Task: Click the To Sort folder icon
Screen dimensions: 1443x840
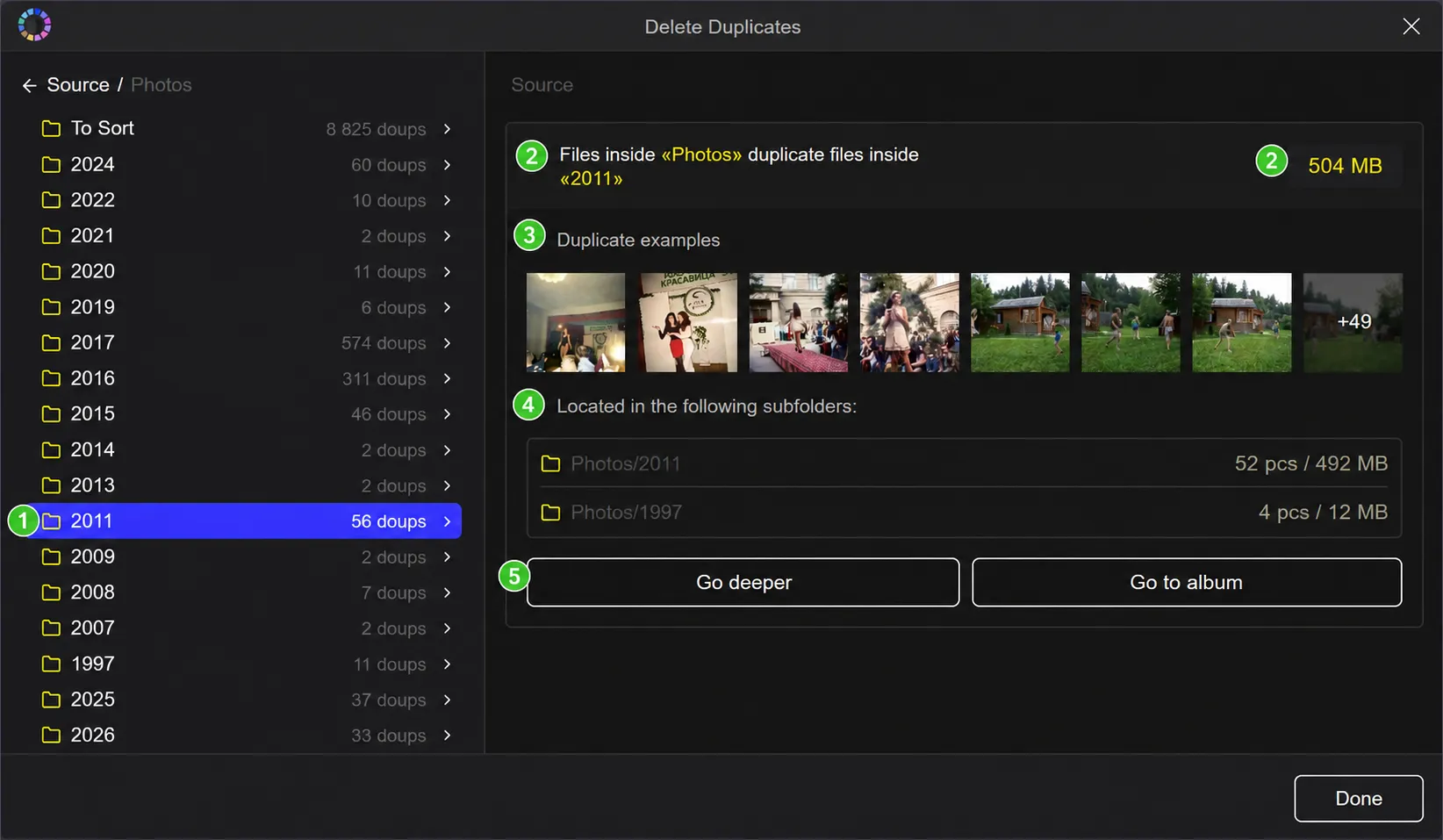Action: pyautogui.click(x=52, y=129)
